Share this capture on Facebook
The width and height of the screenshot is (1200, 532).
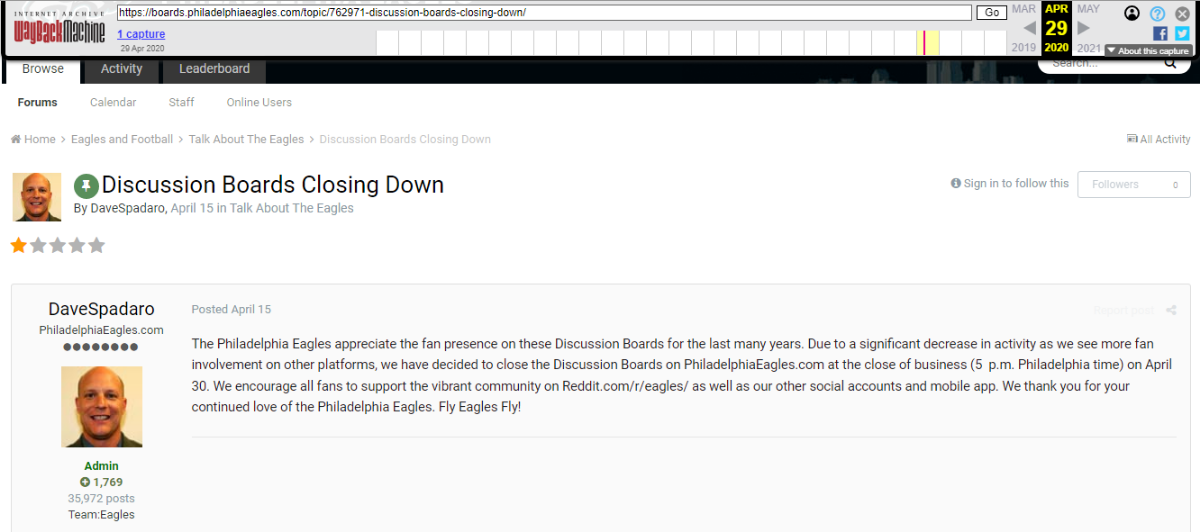[1160, 33]
